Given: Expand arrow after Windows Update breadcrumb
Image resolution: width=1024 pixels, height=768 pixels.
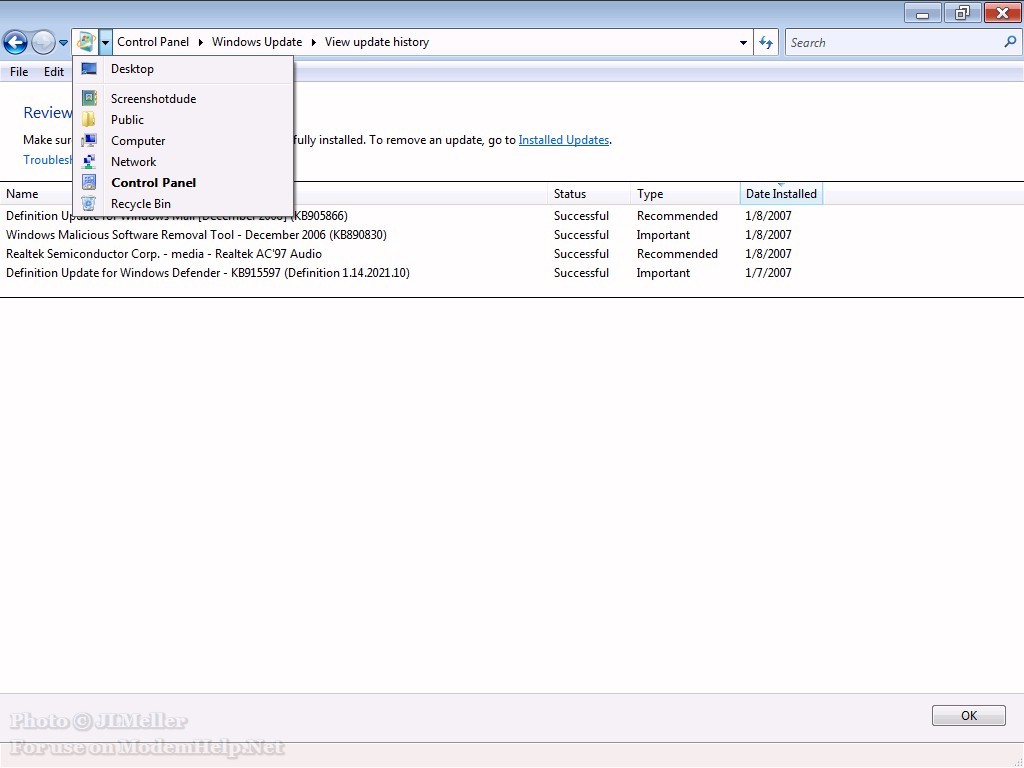Looking at the screenshot, I should [313, 42].
